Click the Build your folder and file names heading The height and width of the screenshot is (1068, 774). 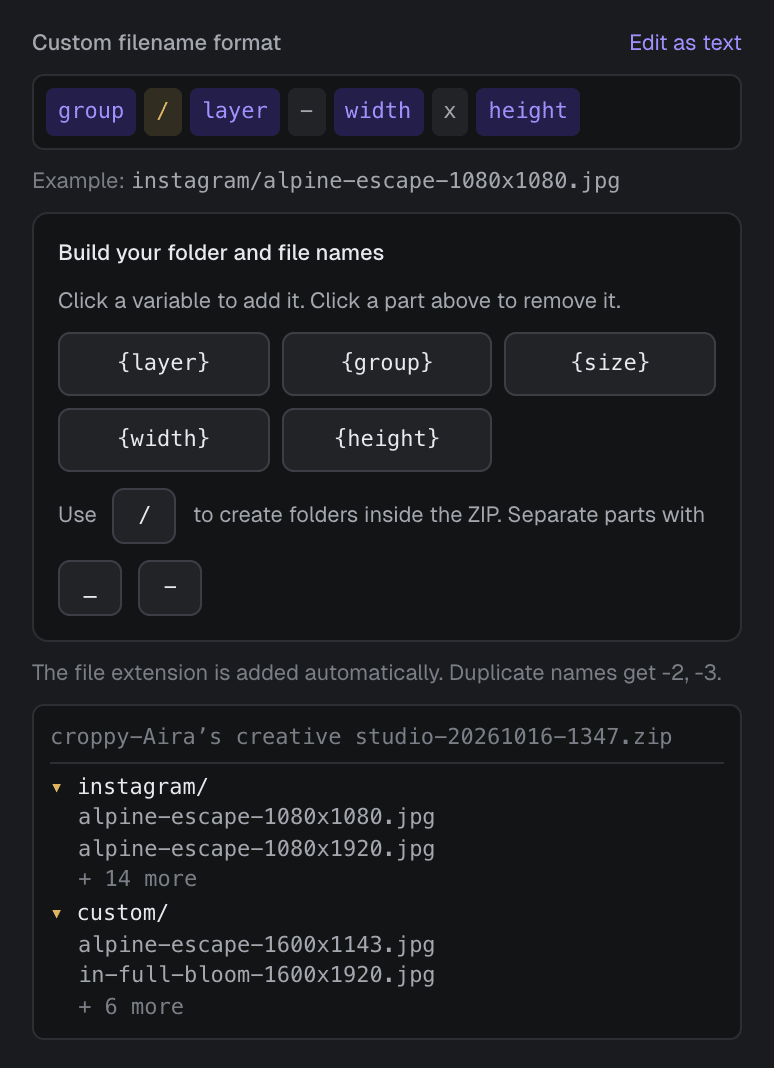(221, 253)
